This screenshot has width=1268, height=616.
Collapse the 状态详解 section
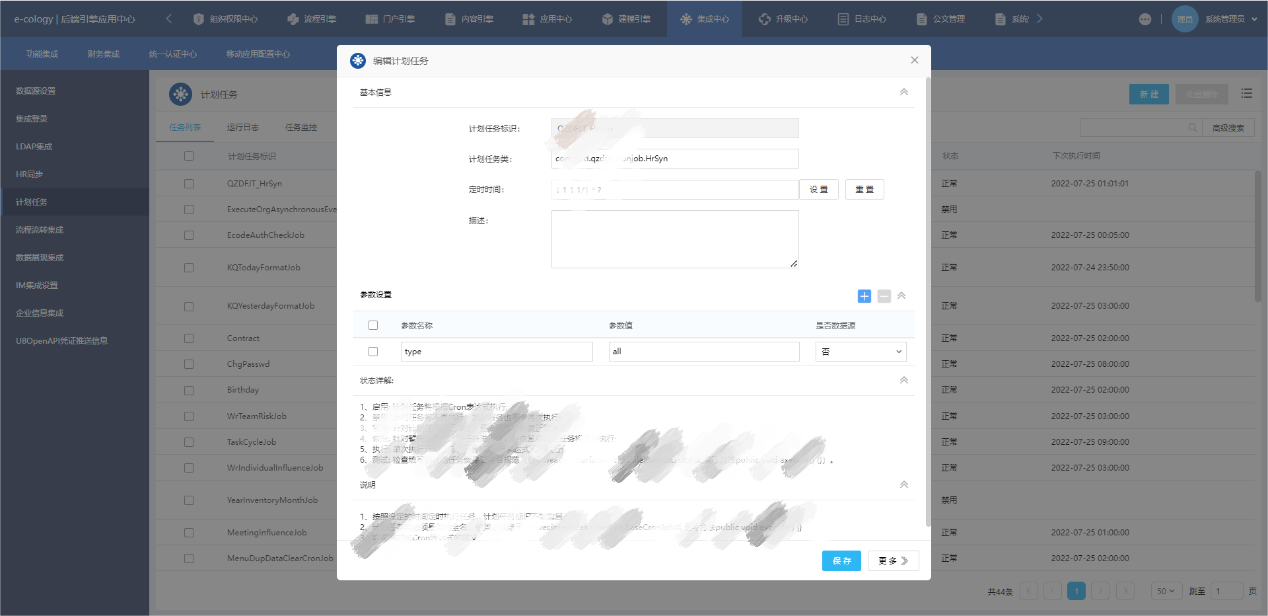coord(904,380)
